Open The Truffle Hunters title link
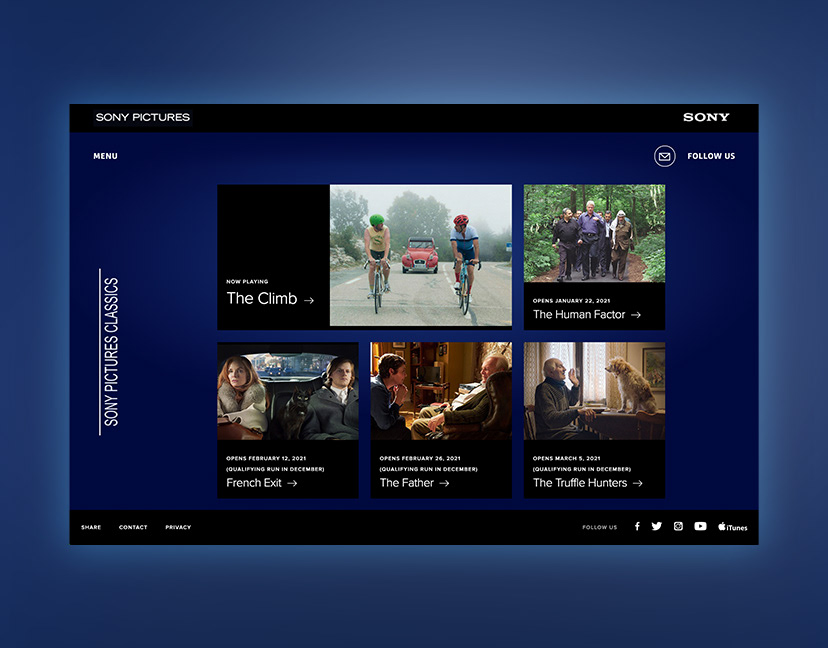The height and width of the screenshot is (648, 828). (x=580, y=483)
